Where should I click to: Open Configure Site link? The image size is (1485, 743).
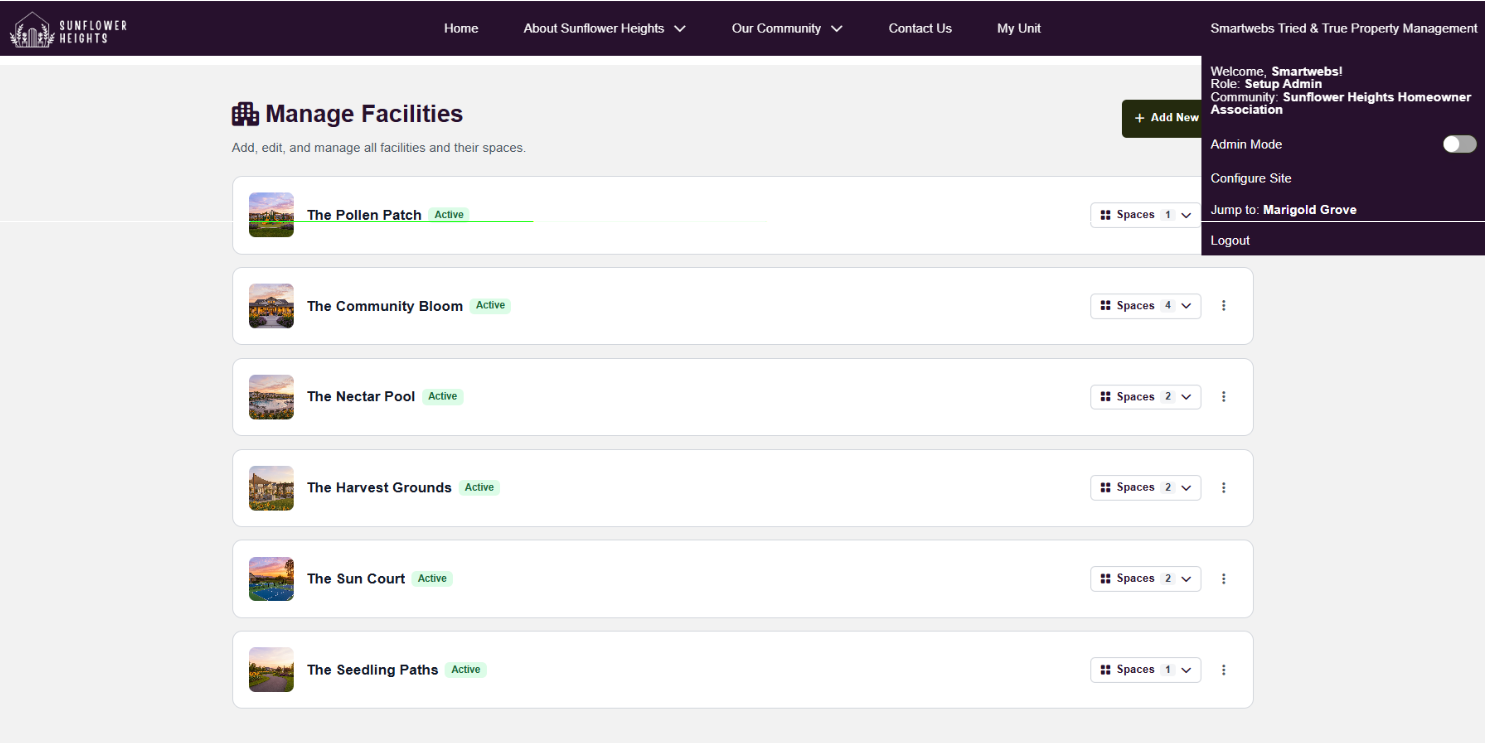pyautogui.click(x=1250, y=179)
